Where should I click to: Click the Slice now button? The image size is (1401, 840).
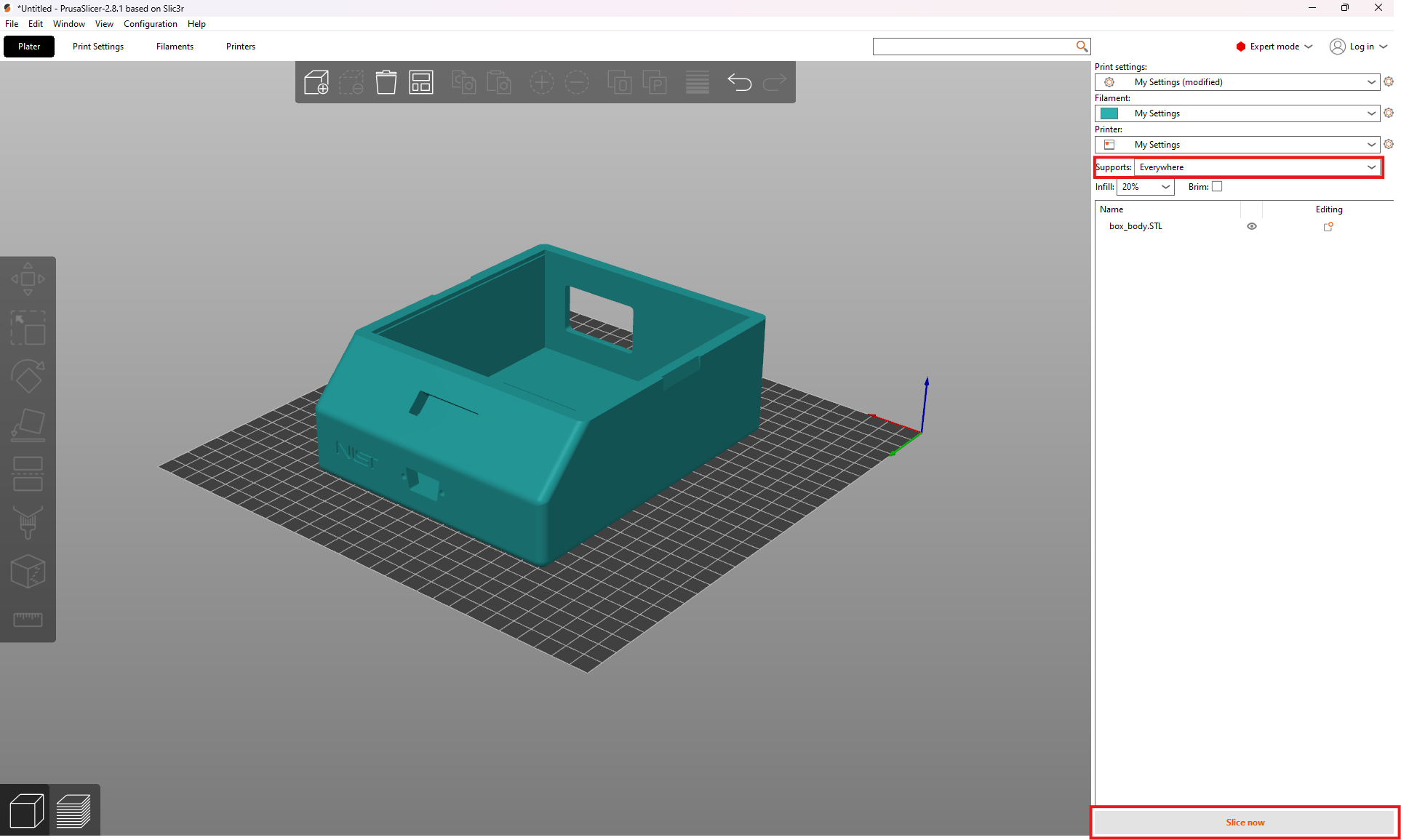pyautogui.click(x=1245, y=823)
